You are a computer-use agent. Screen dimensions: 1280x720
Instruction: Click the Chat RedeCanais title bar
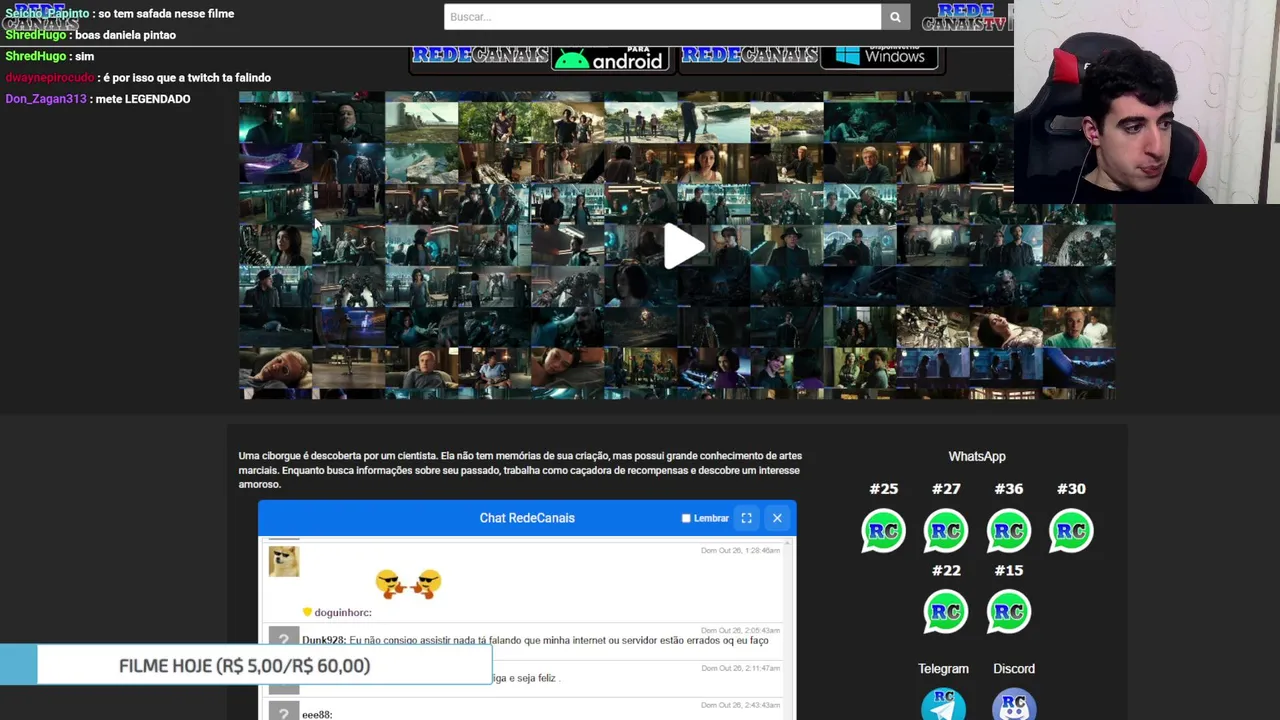pyautogui.click(x=527, y=518)
